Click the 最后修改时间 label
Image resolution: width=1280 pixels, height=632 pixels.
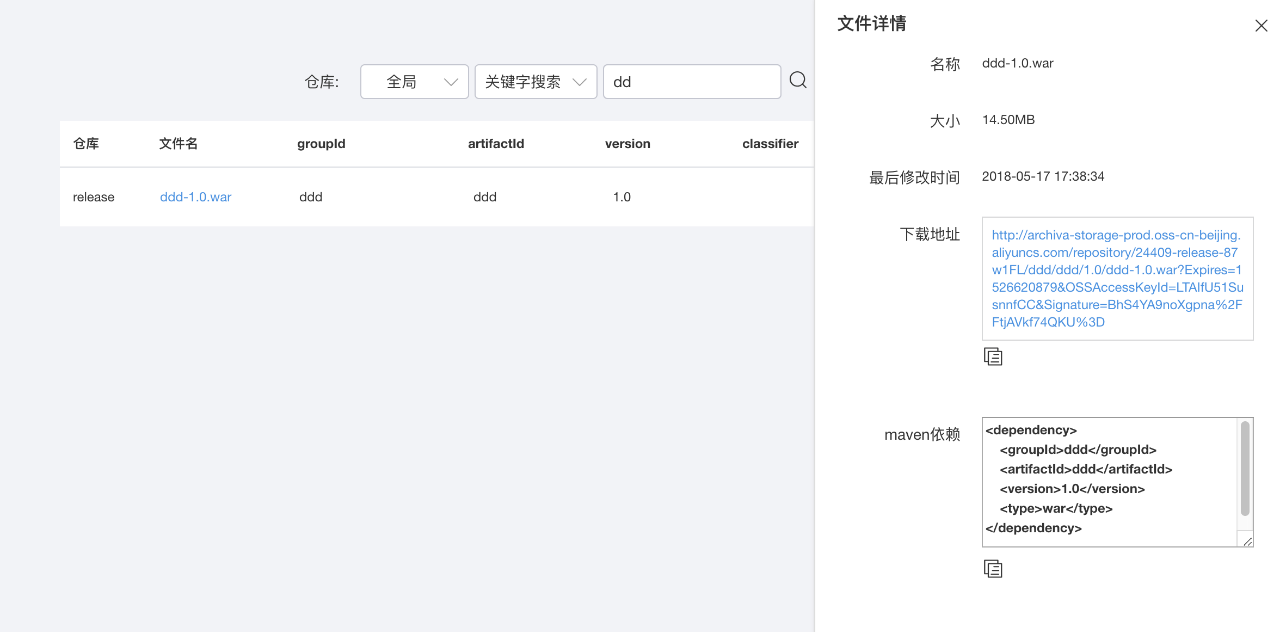click(915, 177)
